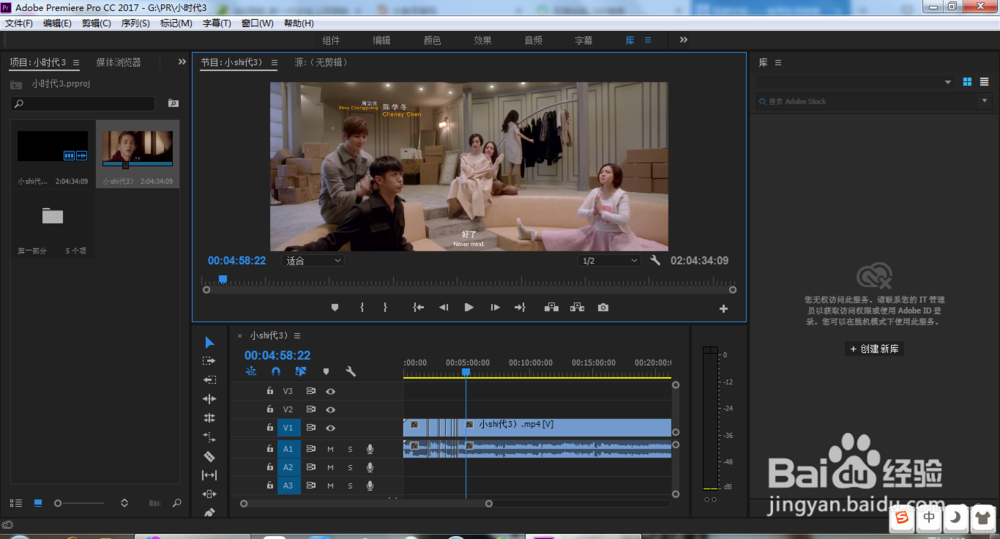Open the zoom level '适合' dropdown
The height and width of the screenshot is (539, 1000).
(312, 260)
